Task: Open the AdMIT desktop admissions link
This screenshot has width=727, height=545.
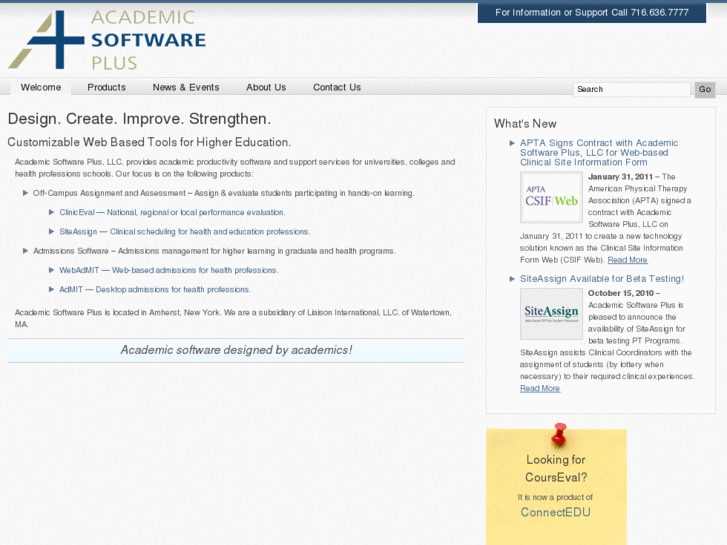Action: 155,289
